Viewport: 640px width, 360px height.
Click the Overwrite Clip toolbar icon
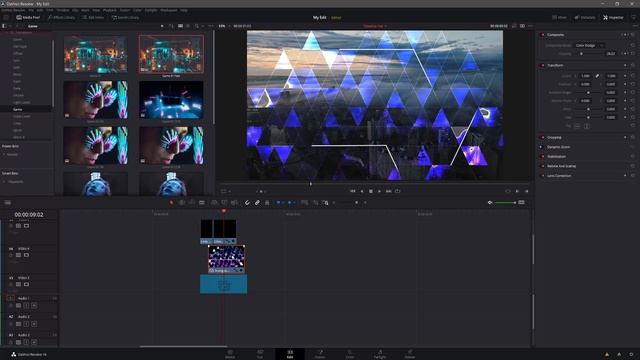224,202
